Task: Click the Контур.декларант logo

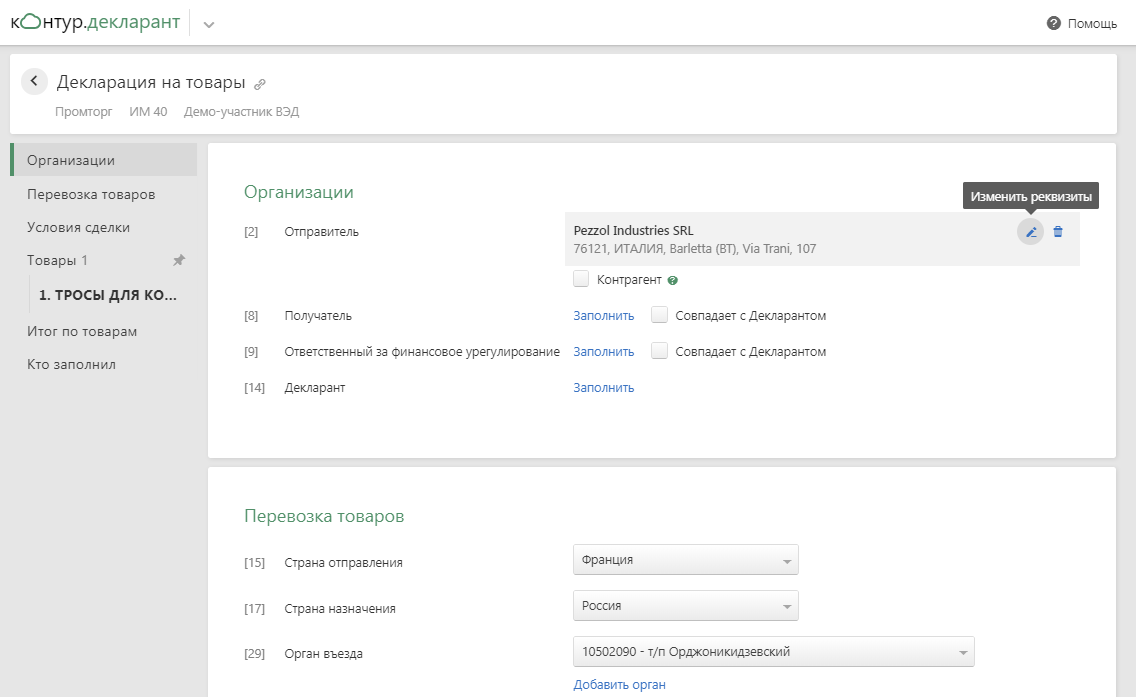Action: [x=95, y=22]
